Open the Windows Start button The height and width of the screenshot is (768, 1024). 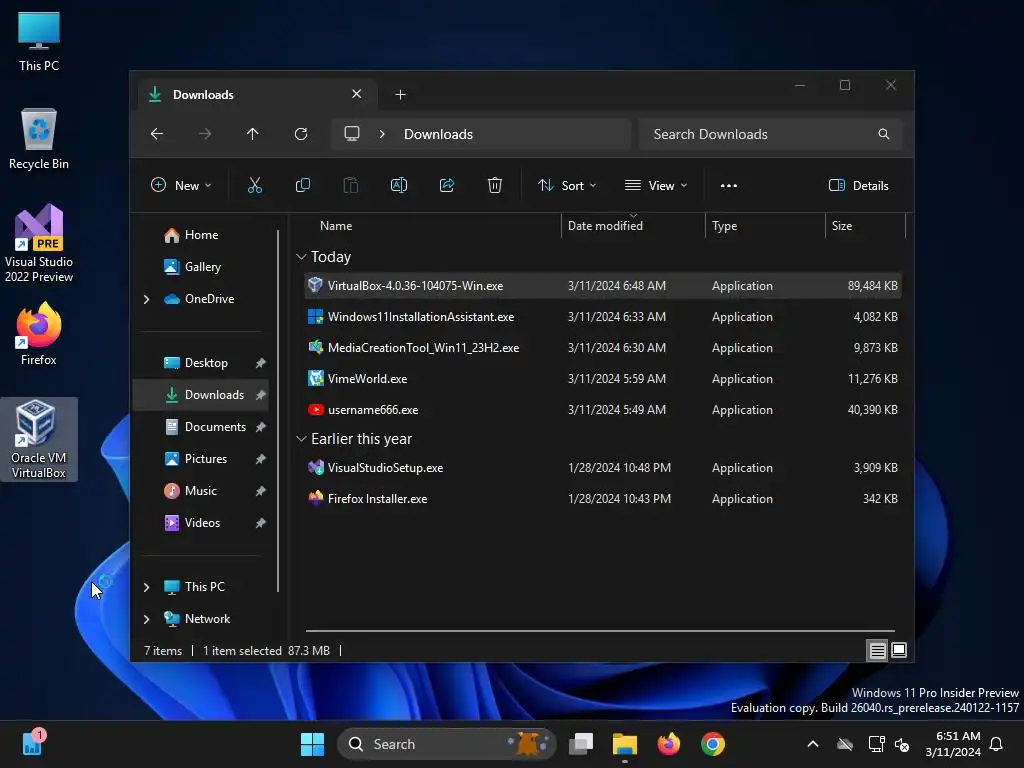pos(312,744)
